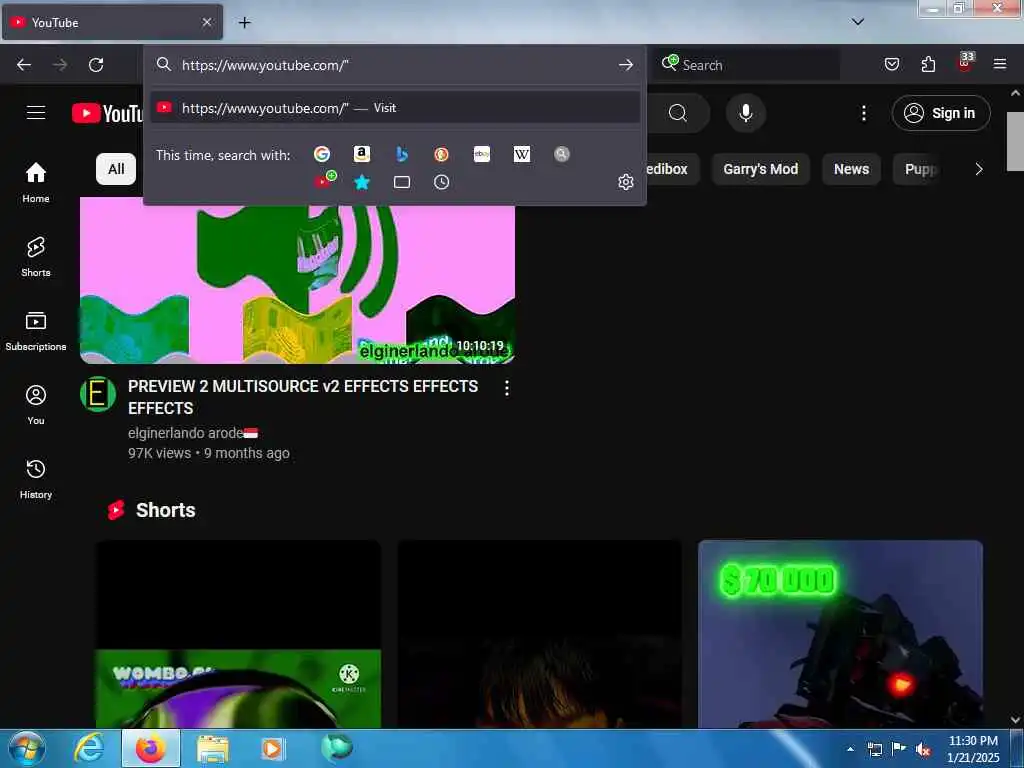Search within History using clock icon
Image resolution: width=1024 pixels, height=768 pixels.
tap(441, 182)
